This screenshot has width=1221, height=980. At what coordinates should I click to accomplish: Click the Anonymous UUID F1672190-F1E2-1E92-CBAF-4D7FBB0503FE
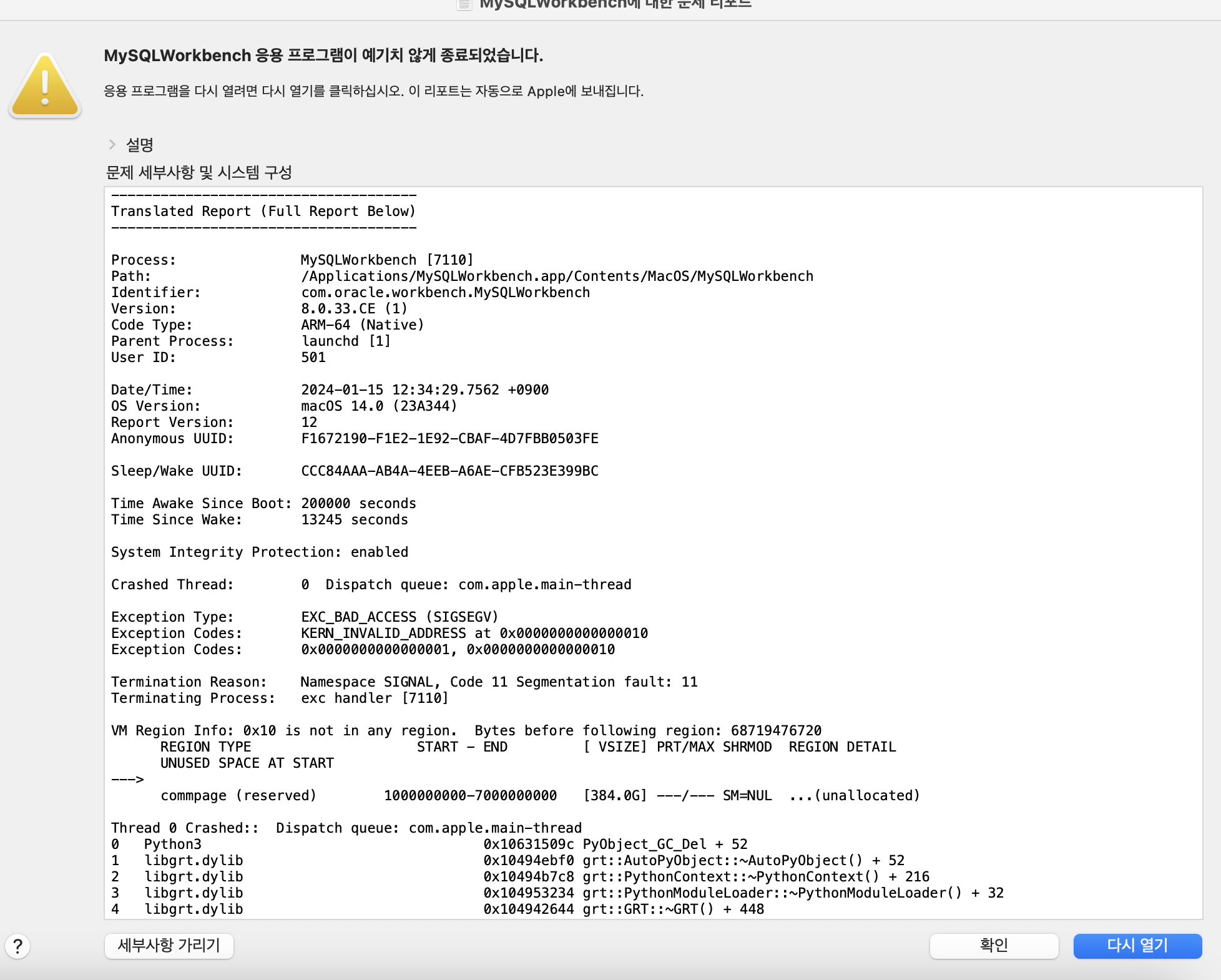pyautogui.click(x=450, y=439)
